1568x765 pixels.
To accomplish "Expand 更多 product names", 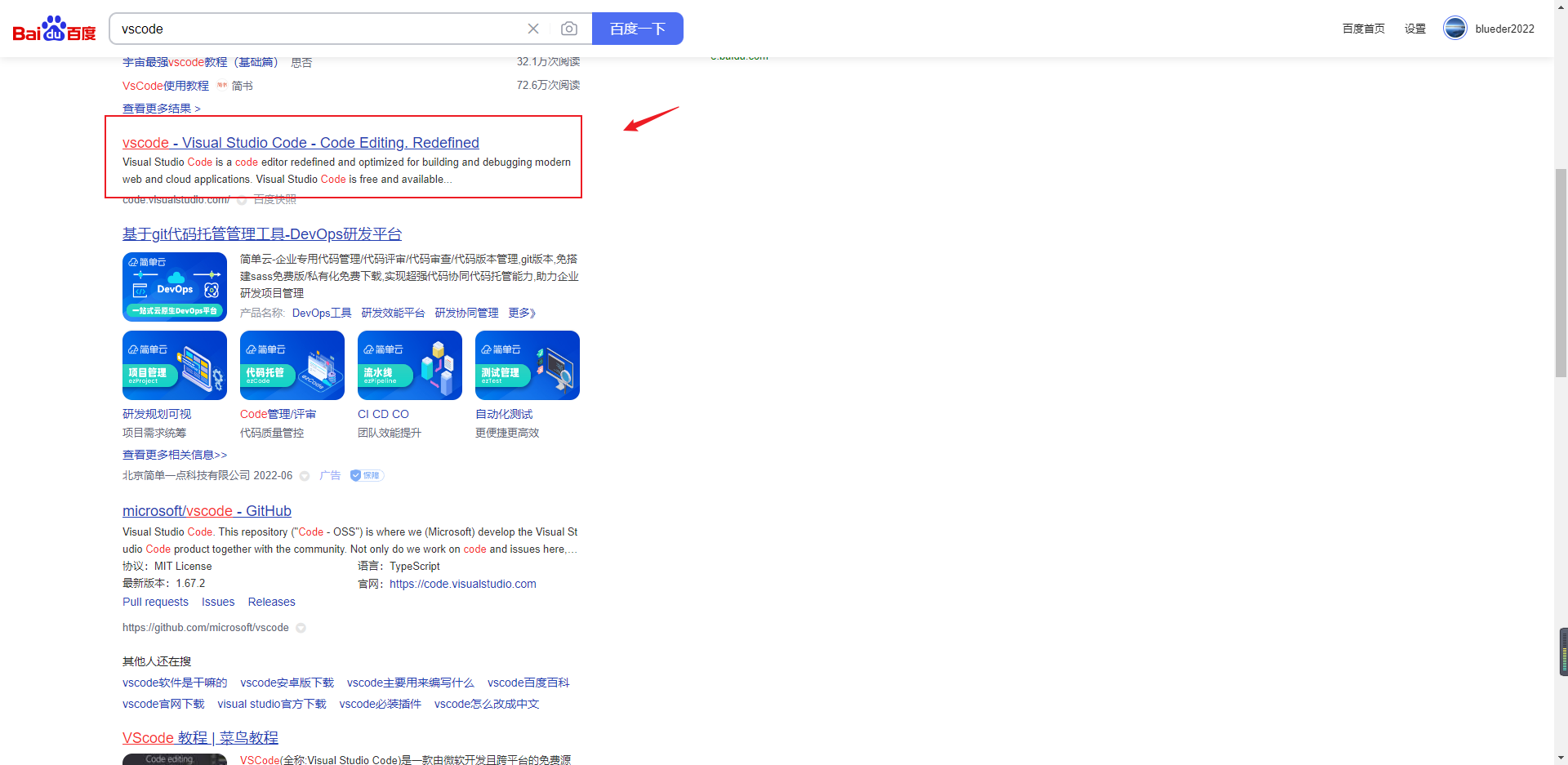I will pos(521,313).
